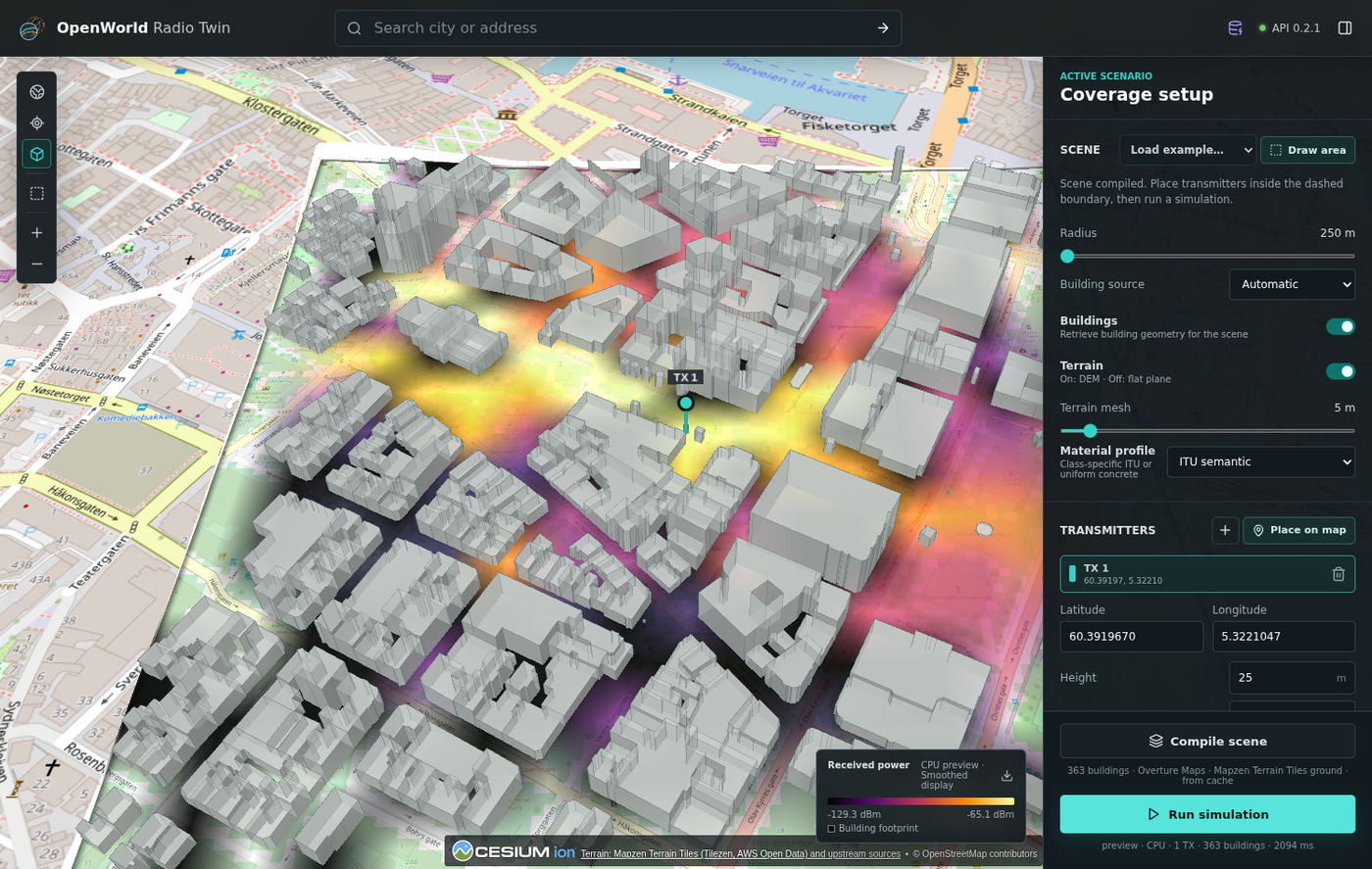
Task: Zoom out with the minus map icon
Action: click(37, 265)
